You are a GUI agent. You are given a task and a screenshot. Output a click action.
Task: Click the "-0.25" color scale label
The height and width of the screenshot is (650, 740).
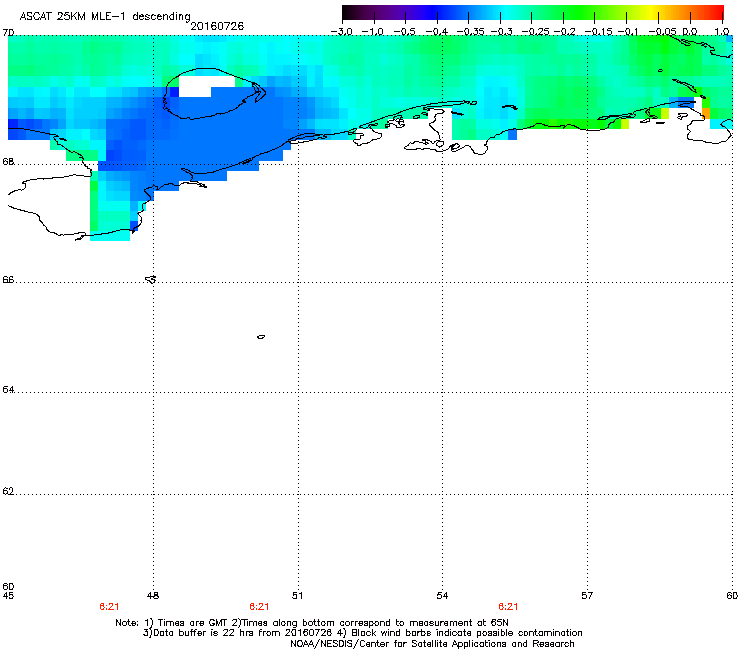pyautogui.click(x=535, y=32)
